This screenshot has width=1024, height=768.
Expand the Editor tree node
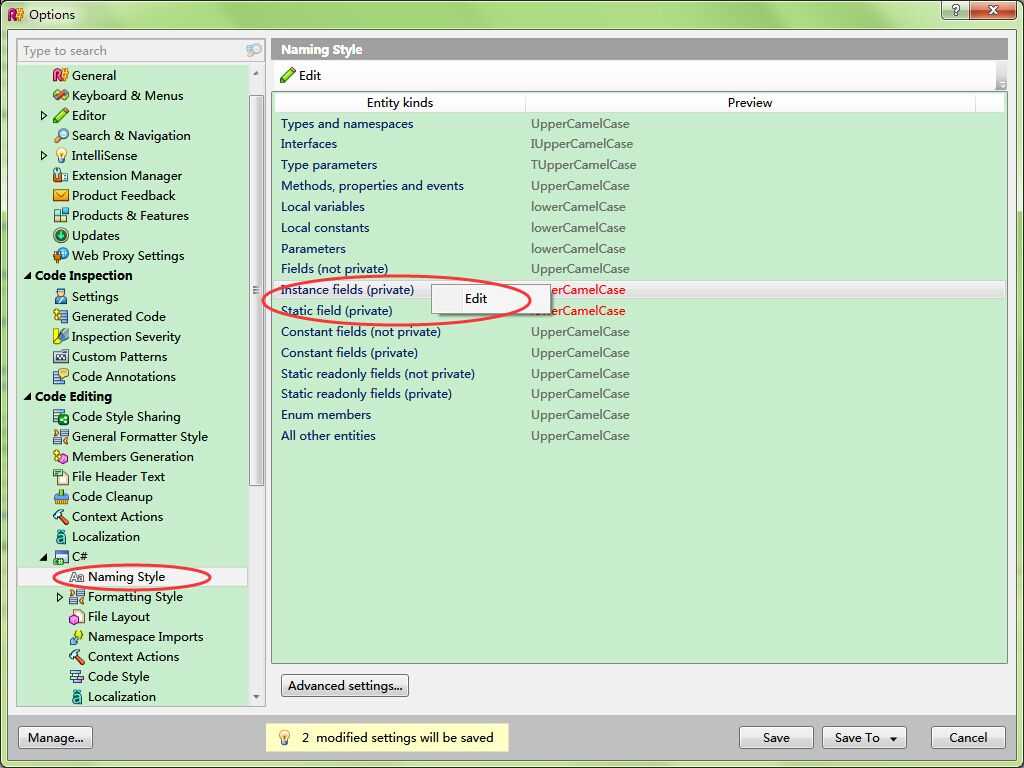[x=44, y=116]
